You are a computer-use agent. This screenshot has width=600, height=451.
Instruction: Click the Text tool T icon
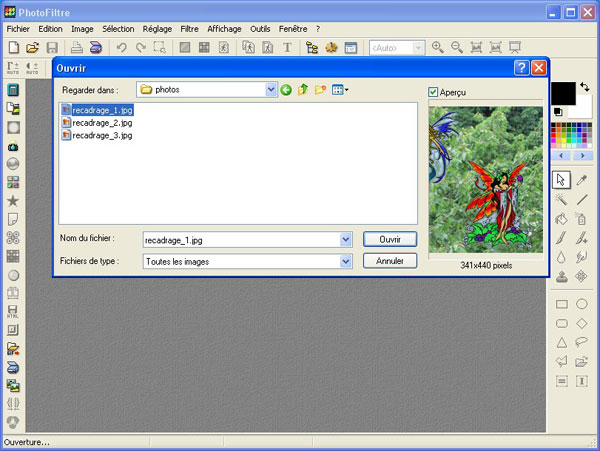(x=287, y=47)
